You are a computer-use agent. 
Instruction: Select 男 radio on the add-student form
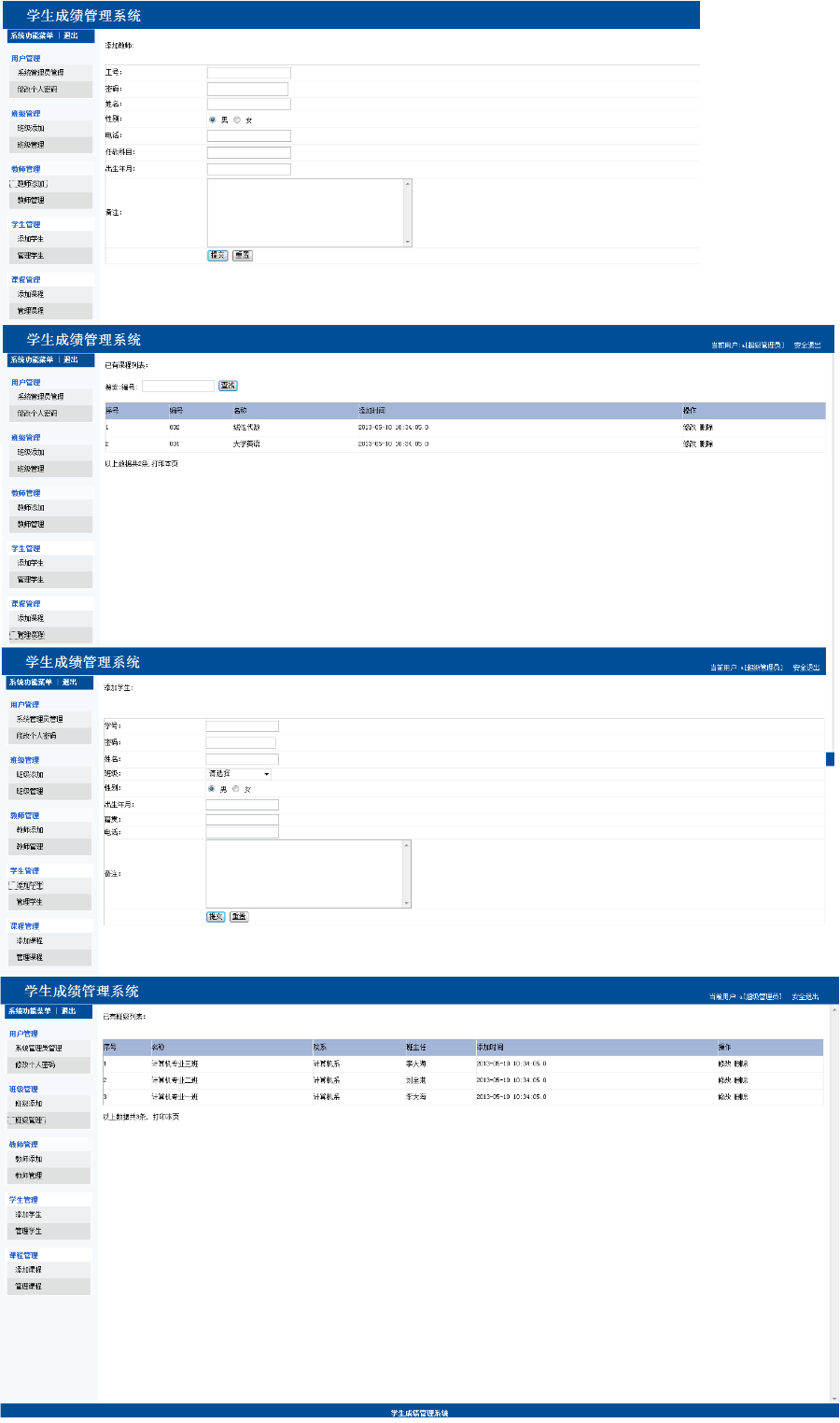pyautogui.click(x=212, y=789)
